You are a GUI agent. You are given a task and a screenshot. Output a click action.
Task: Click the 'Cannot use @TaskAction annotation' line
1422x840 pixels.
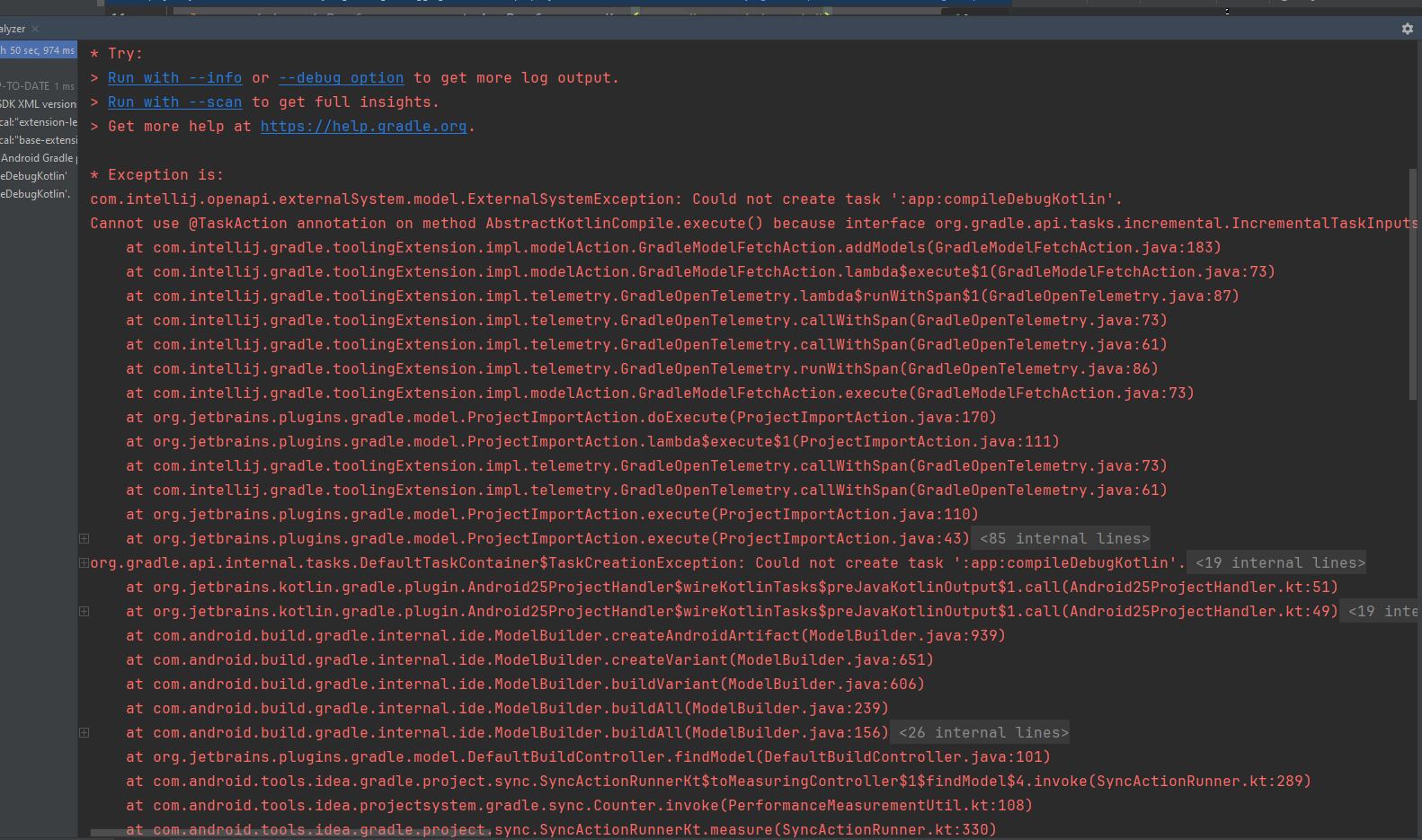click(x=753, y=224)
